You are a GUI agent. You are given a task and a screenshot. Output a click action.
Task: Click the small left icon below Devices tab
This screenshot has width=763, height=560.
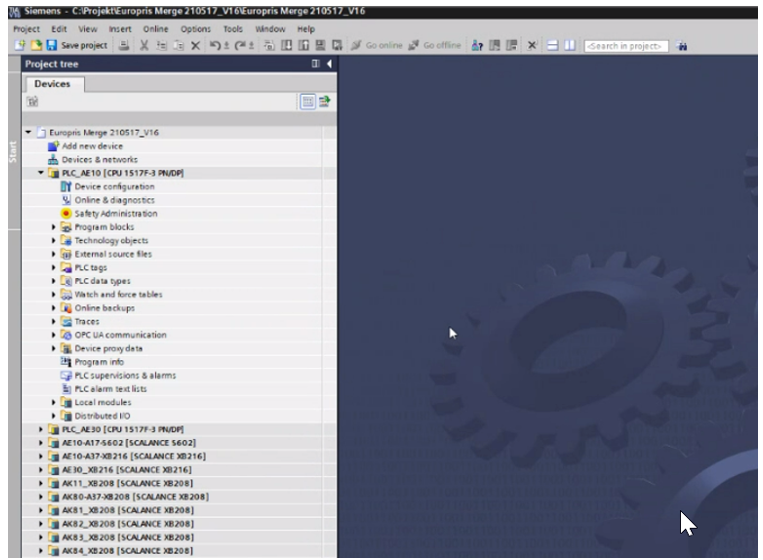coord(33,101)
